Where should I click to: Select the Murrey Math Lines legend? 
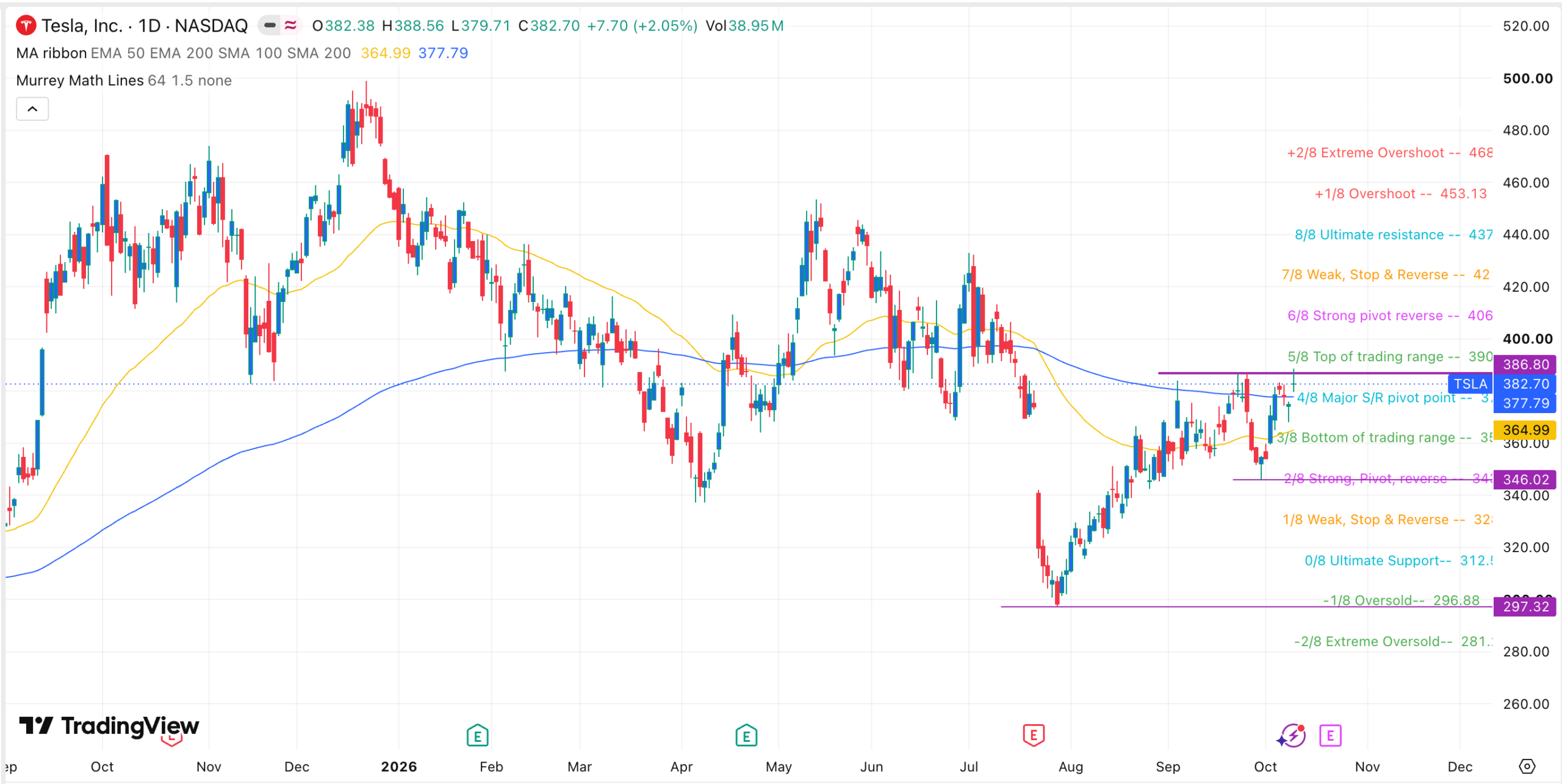pos(80,81)
